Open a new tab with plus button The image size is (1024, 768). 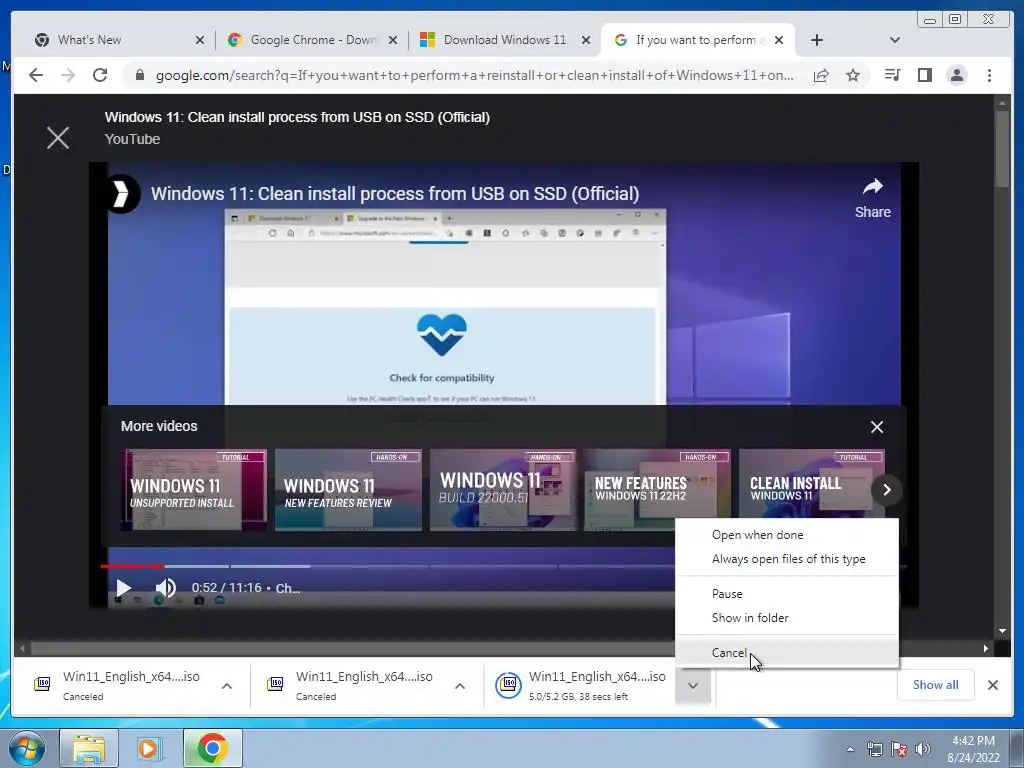(816, 40)
